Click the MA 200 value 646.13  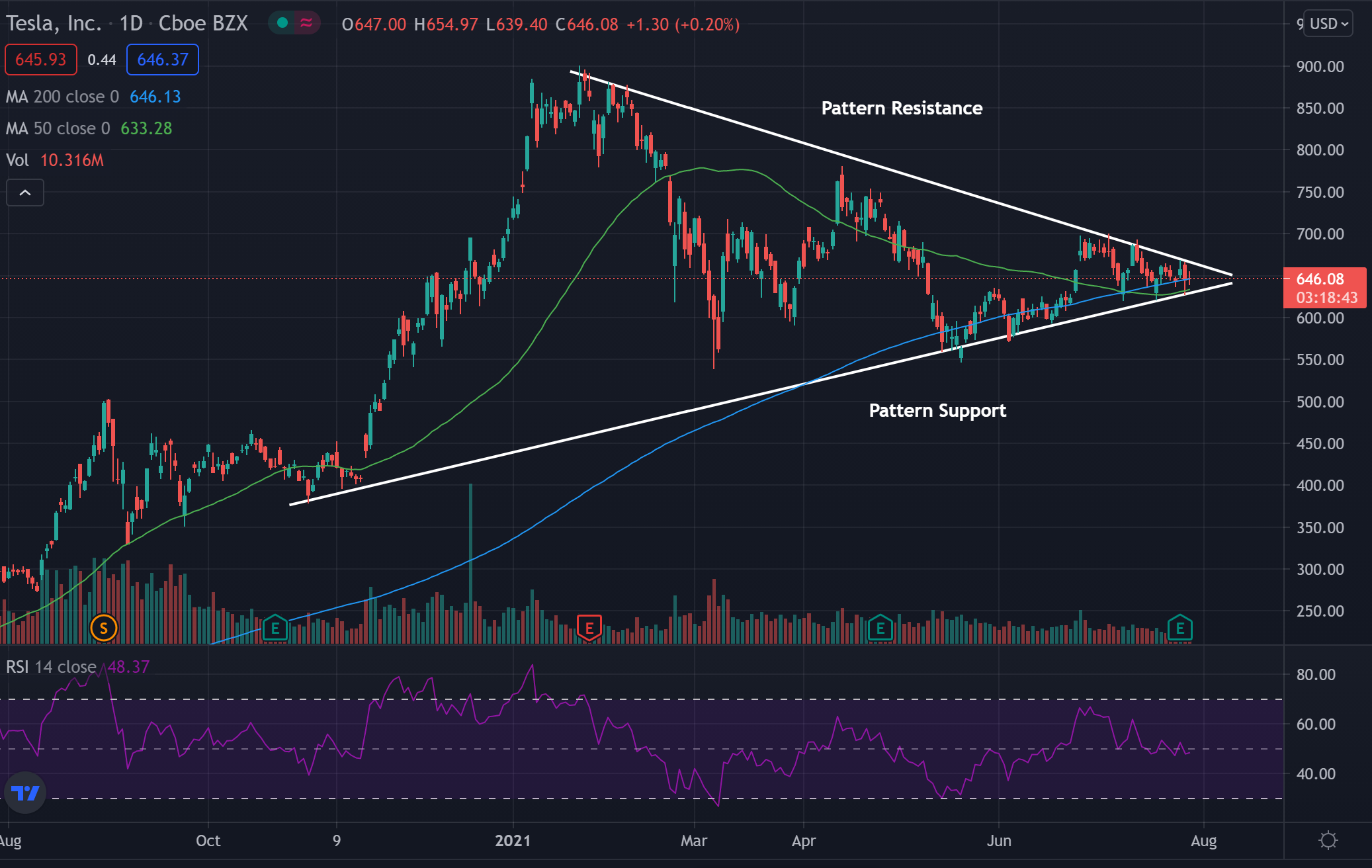[155, 97]
